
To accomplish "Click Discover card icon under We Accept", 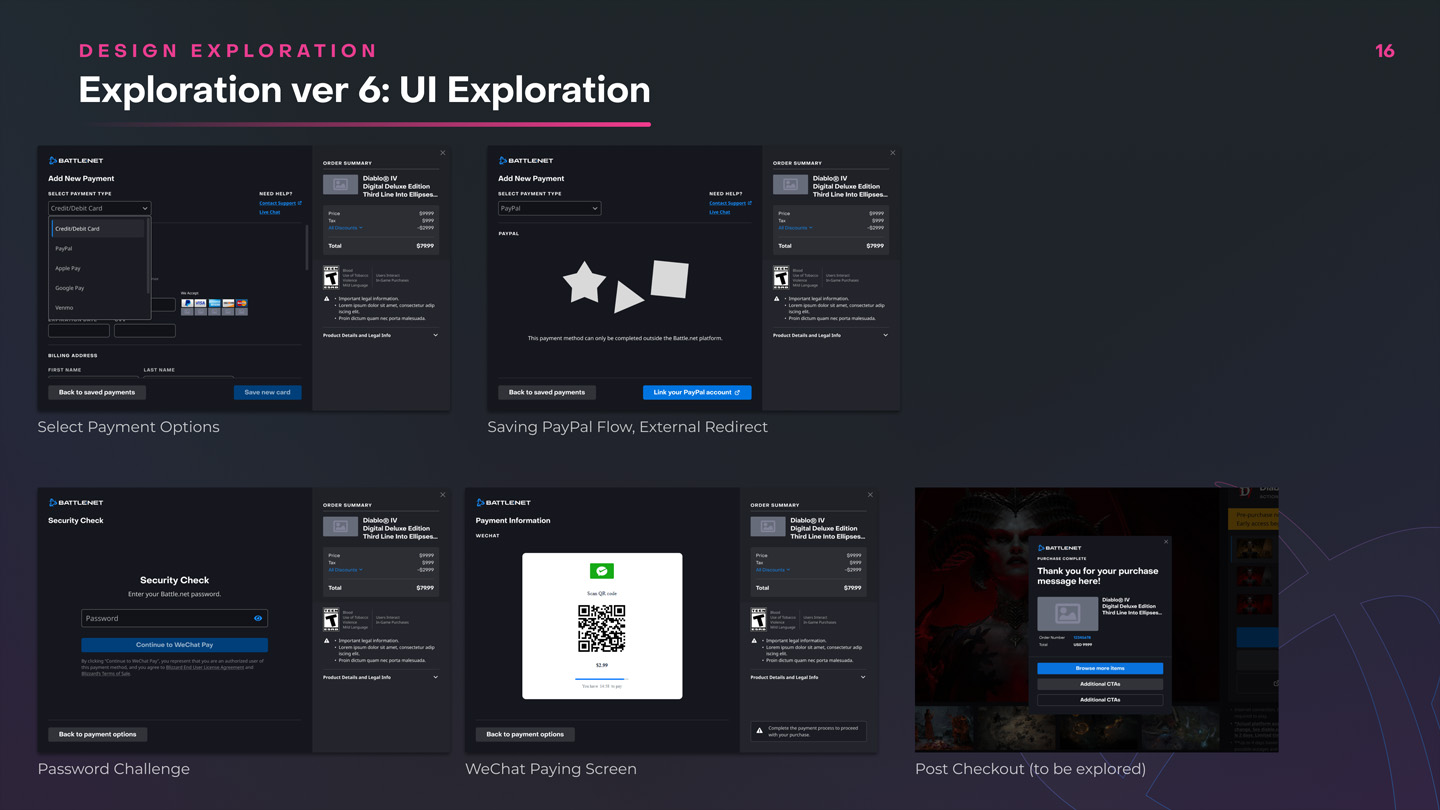I will pyautogui.click(x=228, y=303).
